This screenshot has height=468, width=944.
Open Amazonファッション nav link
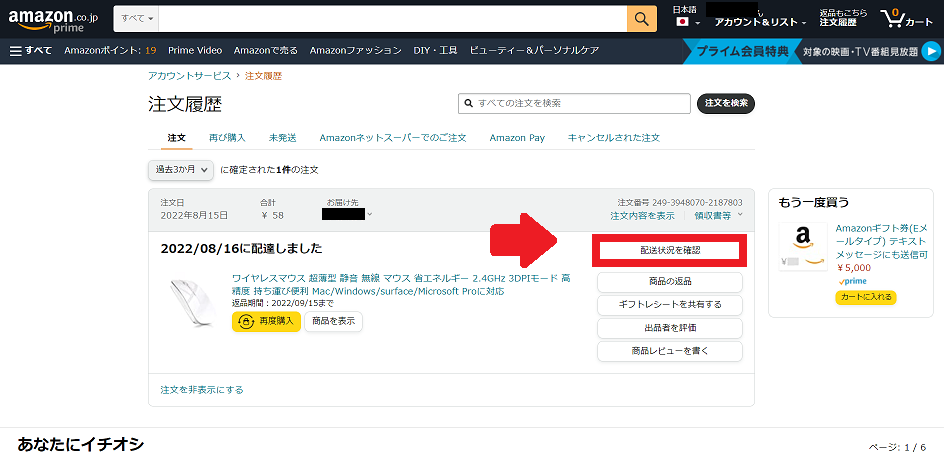pyautogui.click(x=356, y=51)
